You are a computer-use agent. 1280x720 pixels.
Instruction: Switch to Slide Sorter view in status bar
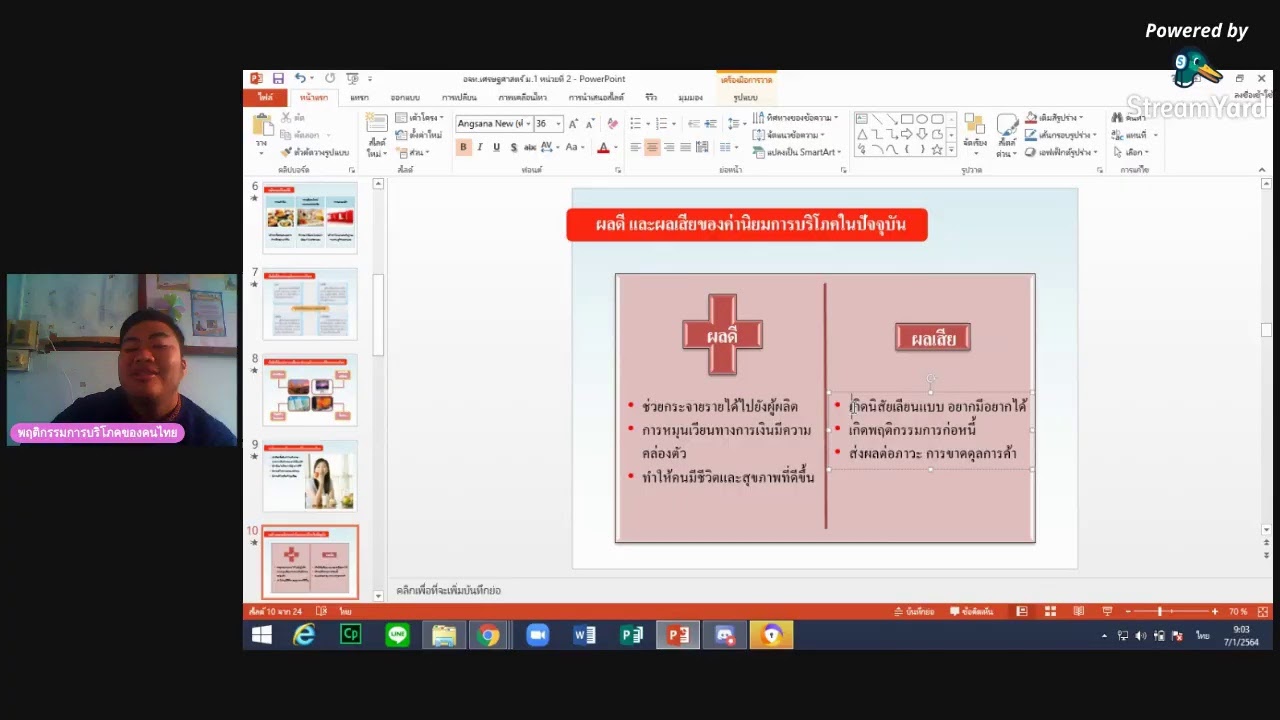(1050, 611)
